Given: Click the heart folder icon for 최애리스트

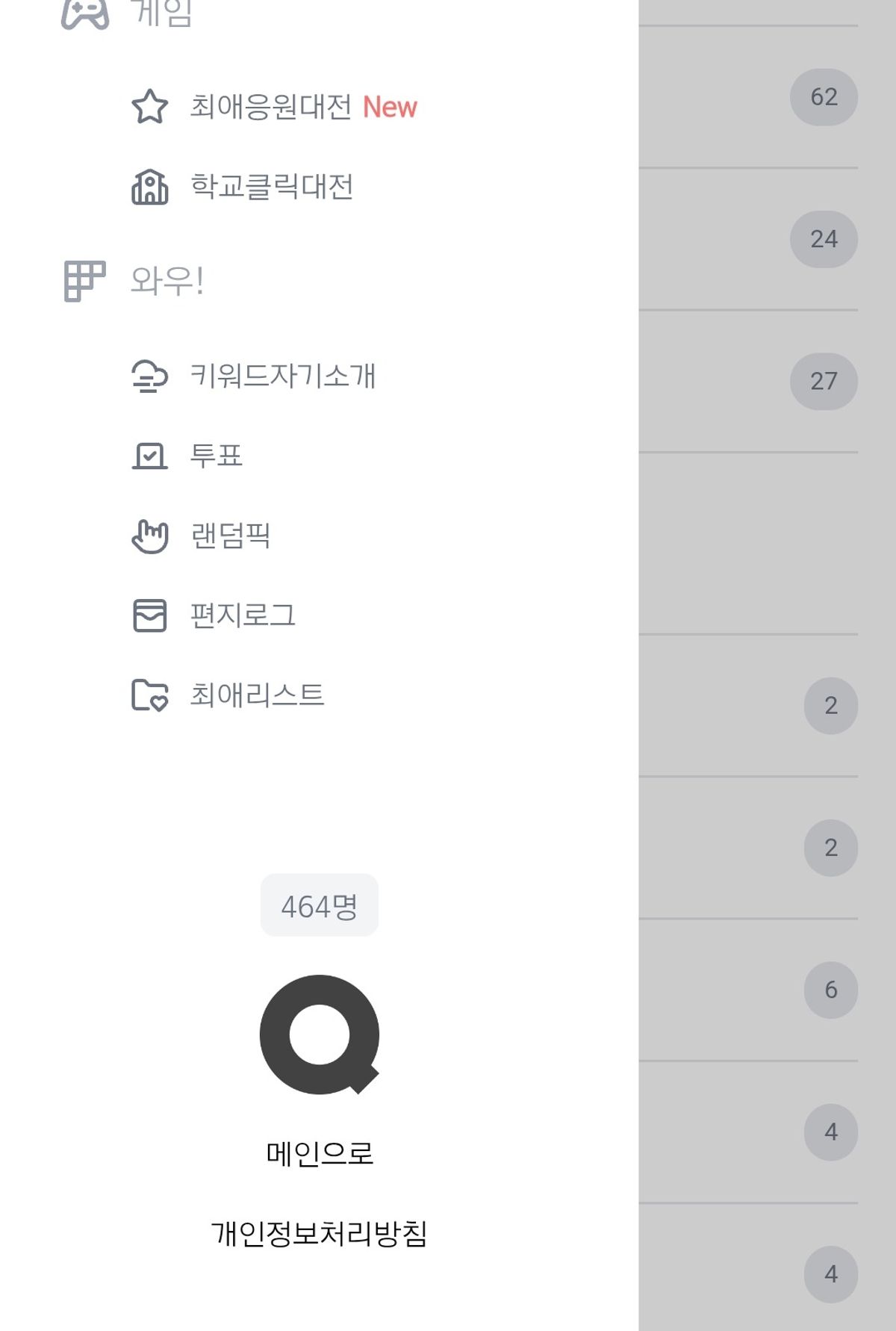Looking at the screenshot, I should tap(149, 695).
